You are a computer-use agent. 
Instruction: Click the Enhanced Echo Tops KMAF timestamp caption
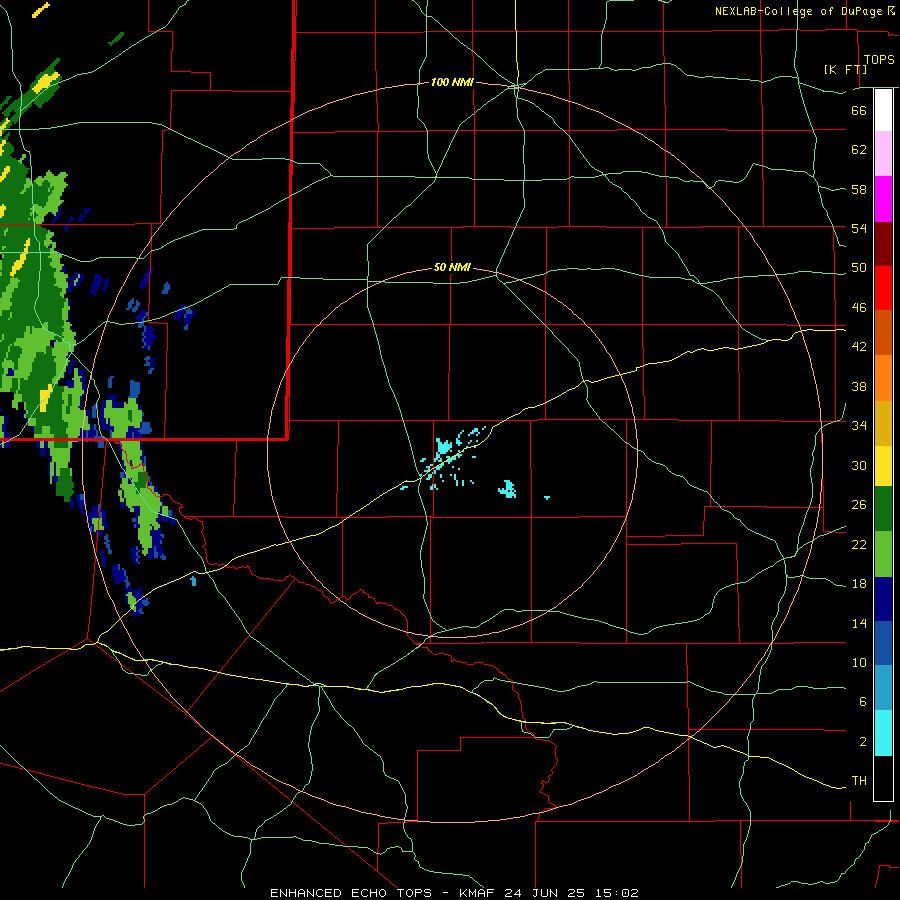454,893
